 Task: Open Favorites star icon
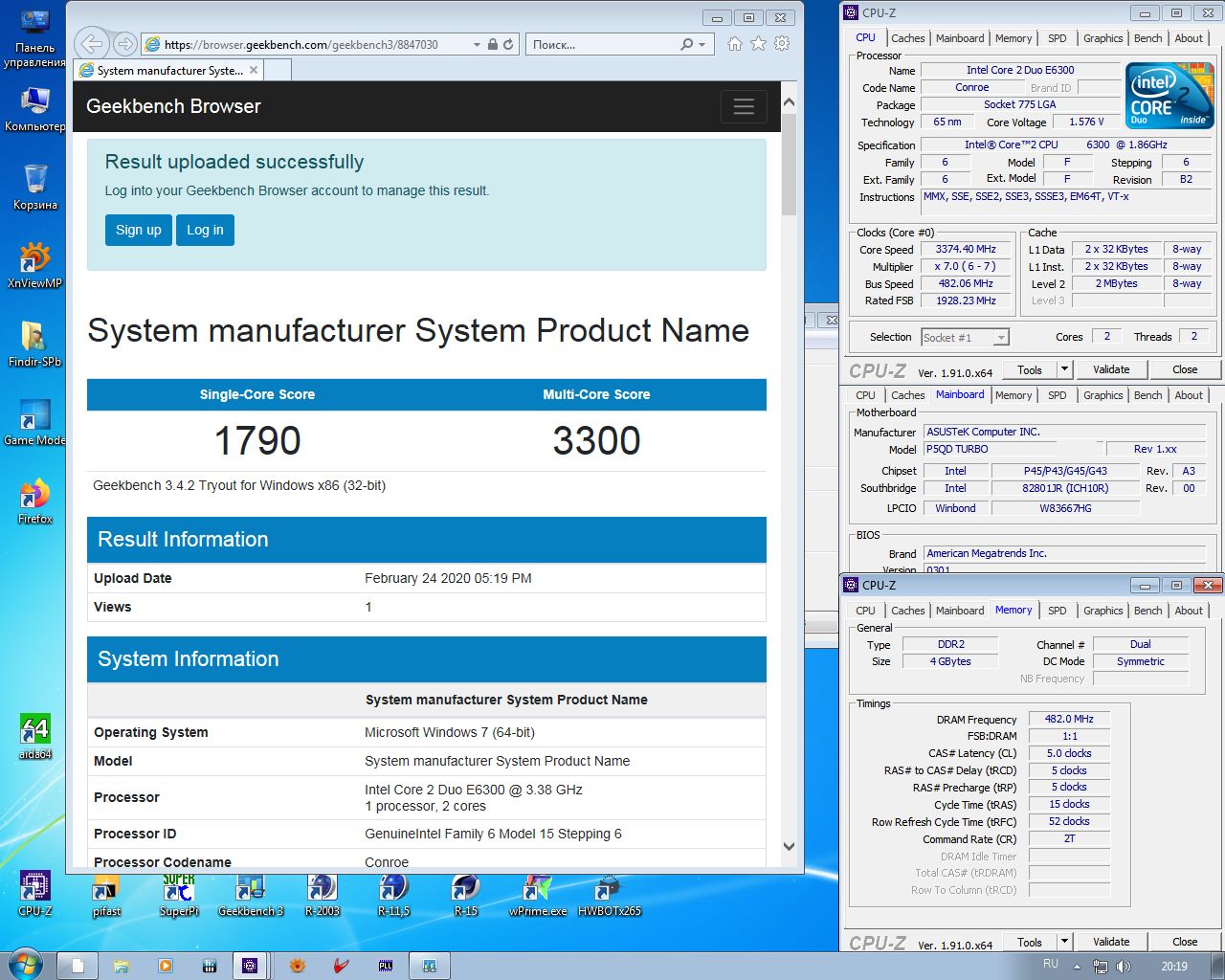point(758,44)
